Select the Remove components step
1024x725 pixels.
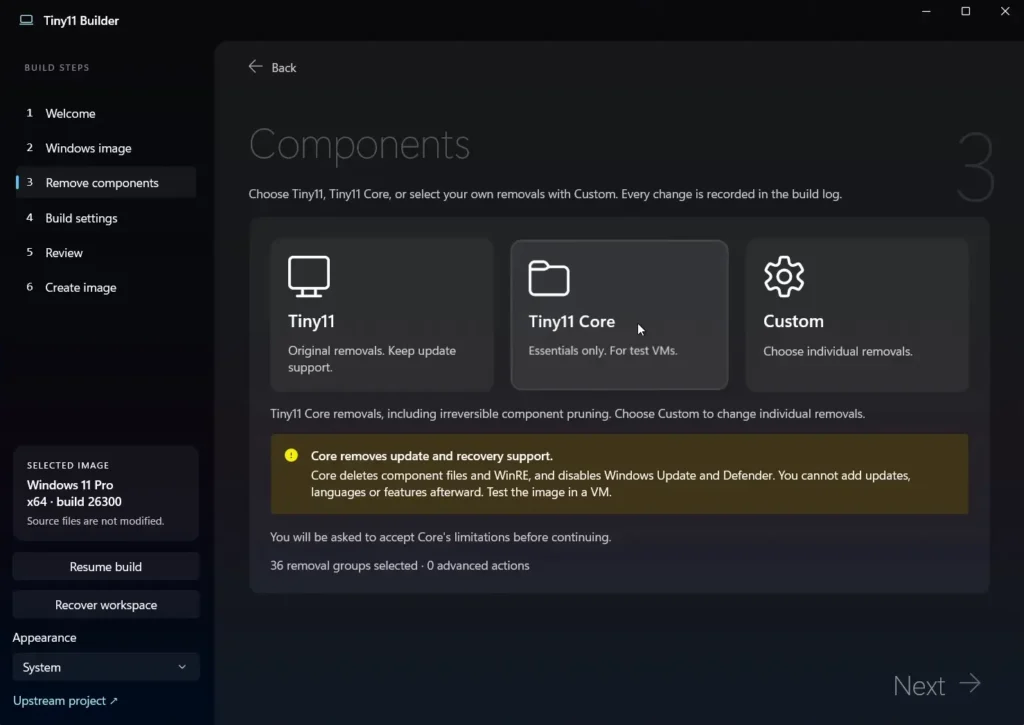click(x=106, y=183)
